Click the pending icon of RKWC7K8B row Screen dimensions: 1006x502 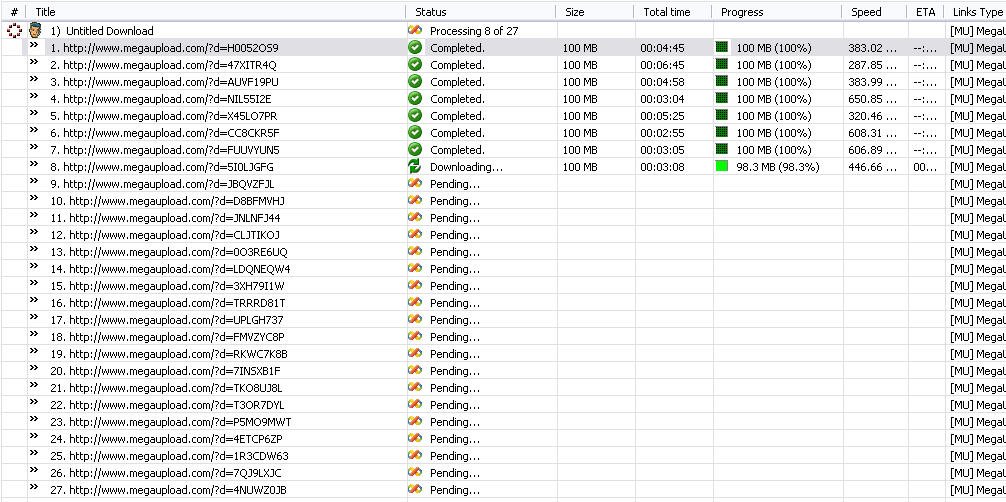click(x=415, y=353)
